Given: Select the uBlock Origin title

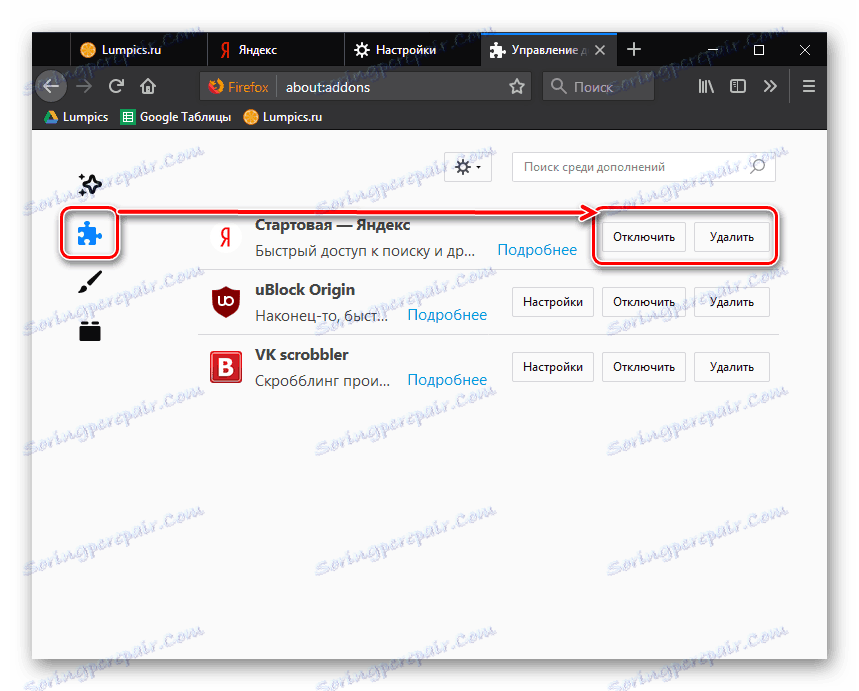Looking at the screenshot, I should pos(305,290).
